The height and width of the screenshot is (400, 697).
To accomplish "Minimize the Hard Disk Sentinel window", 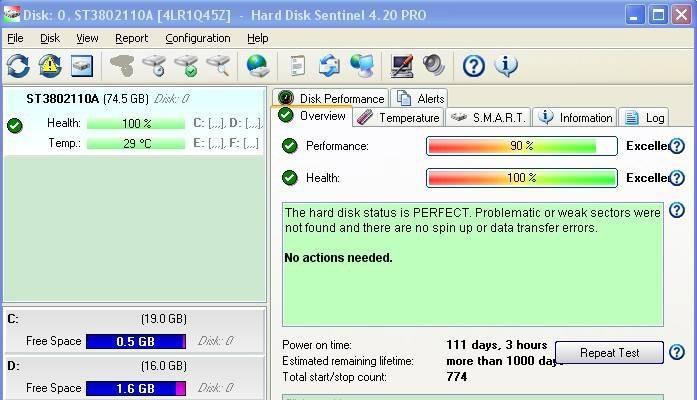I will 634,15.
